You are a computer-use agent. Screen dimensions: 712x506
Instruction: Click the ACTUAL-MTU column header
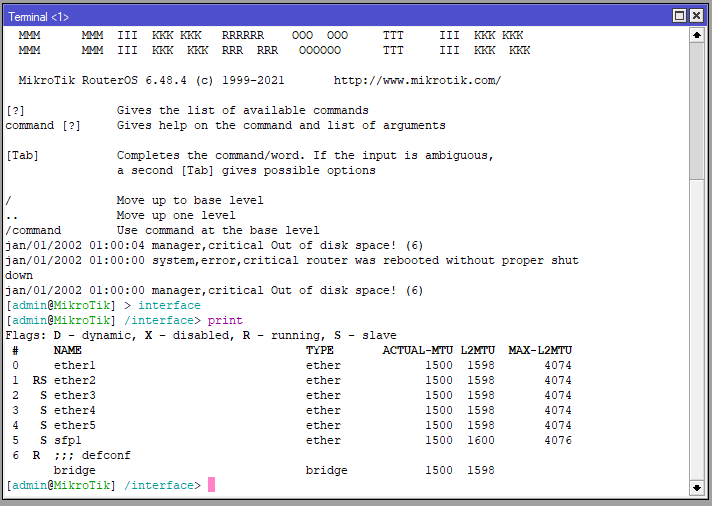(418, 350)
